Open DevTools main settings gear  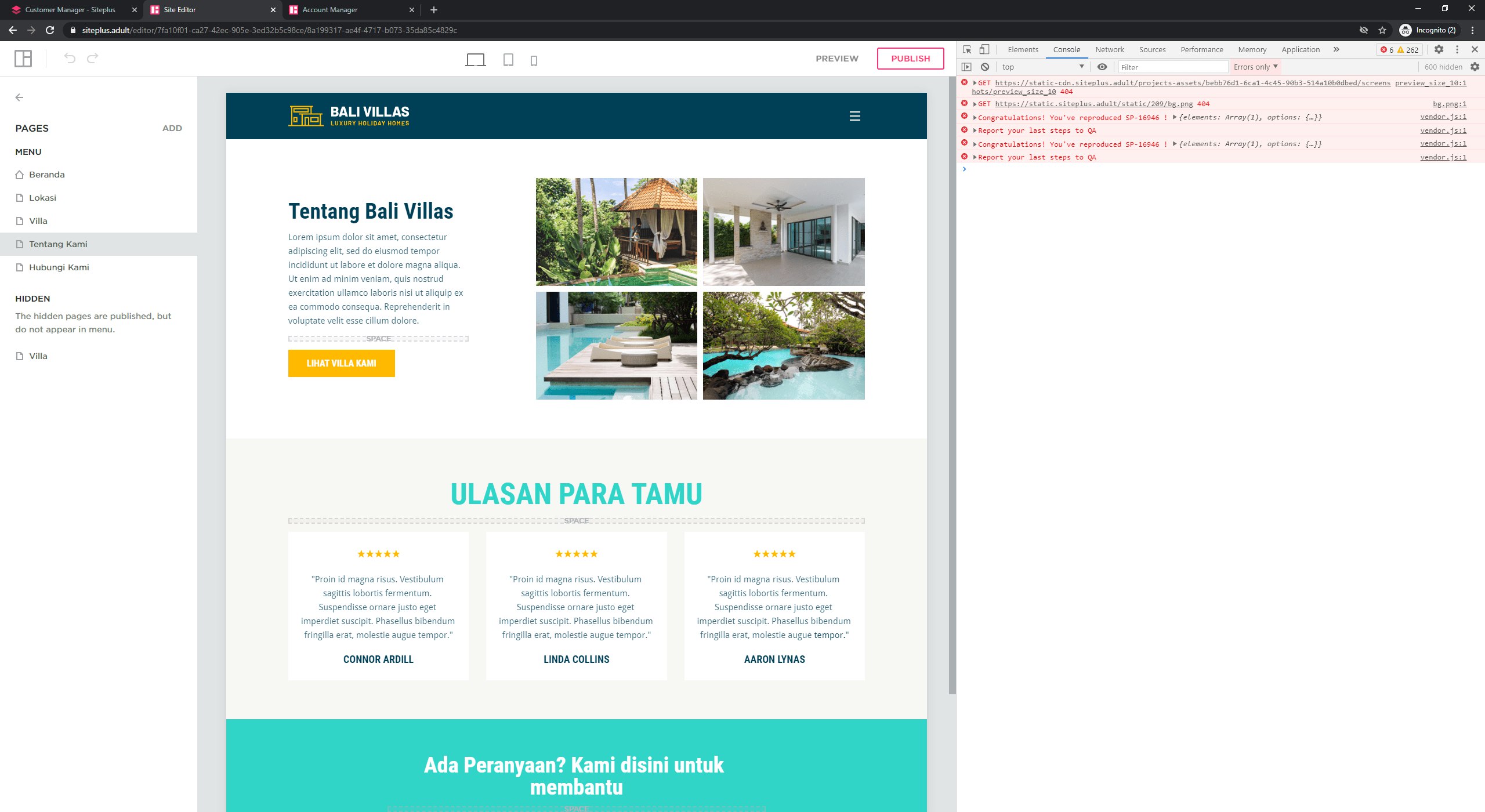pos(1439,49)
